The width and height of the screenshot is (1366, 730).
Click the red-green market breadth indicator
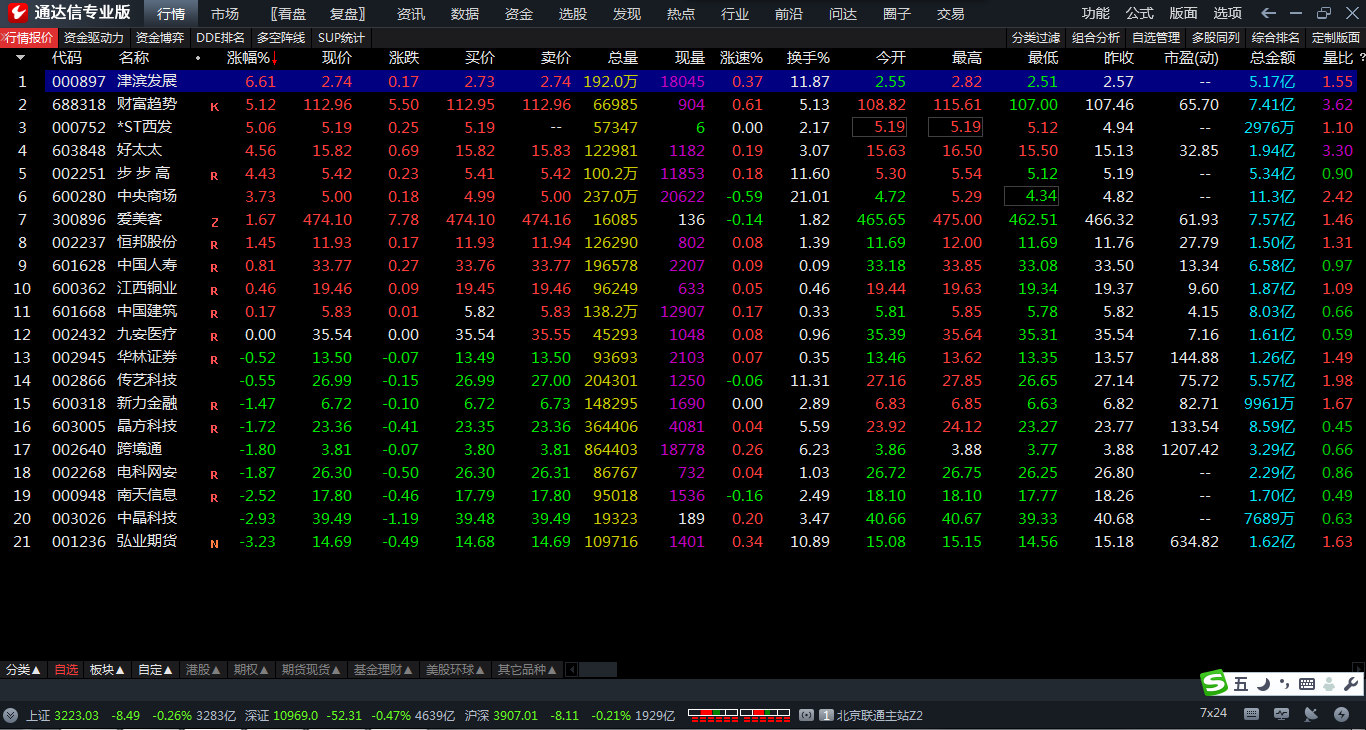(738, 715)
